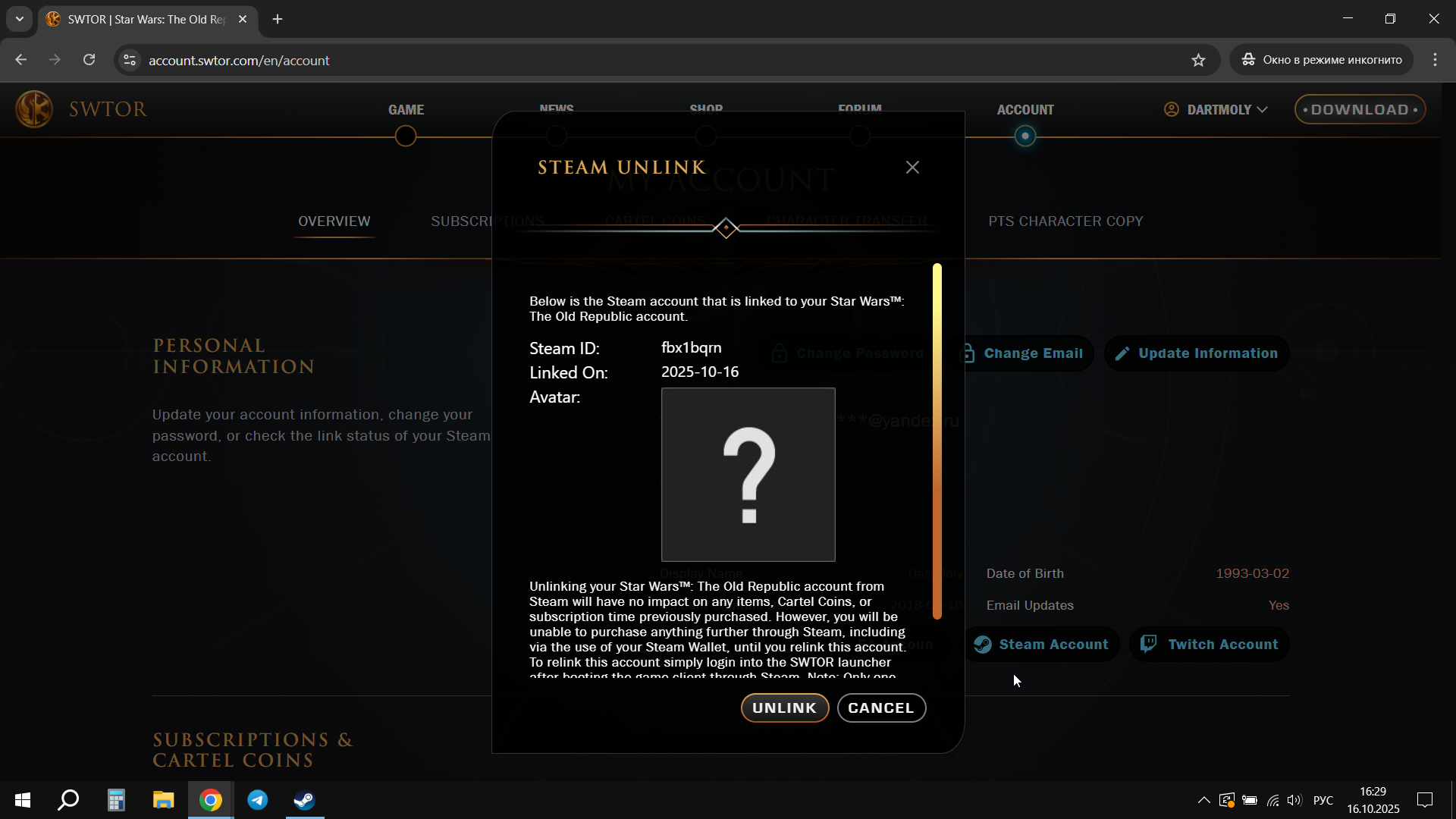Reload the page
This screenshot has width=1456, height=819.
pos(89,60)
